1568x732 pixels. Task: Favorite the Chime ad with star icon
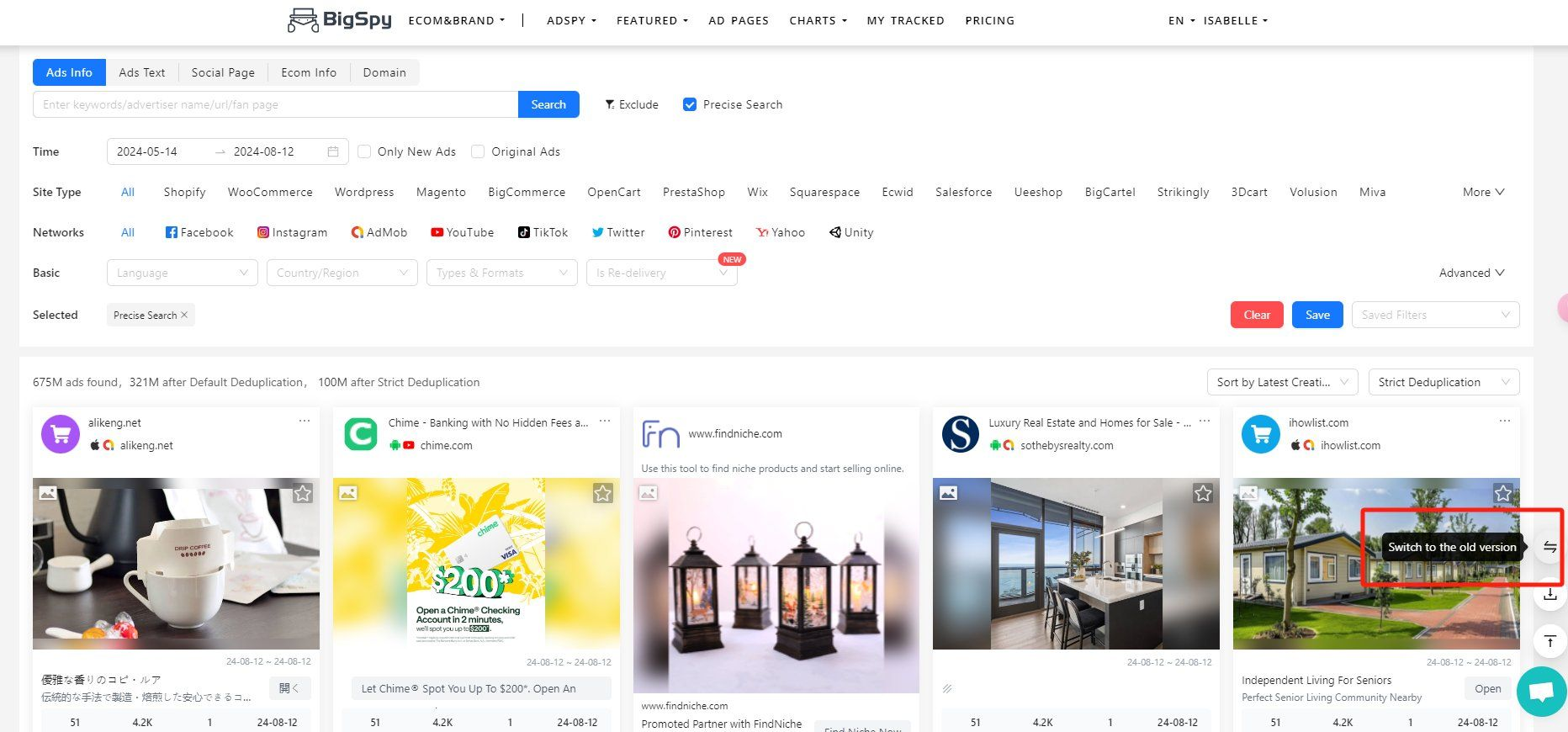[602, 494]
